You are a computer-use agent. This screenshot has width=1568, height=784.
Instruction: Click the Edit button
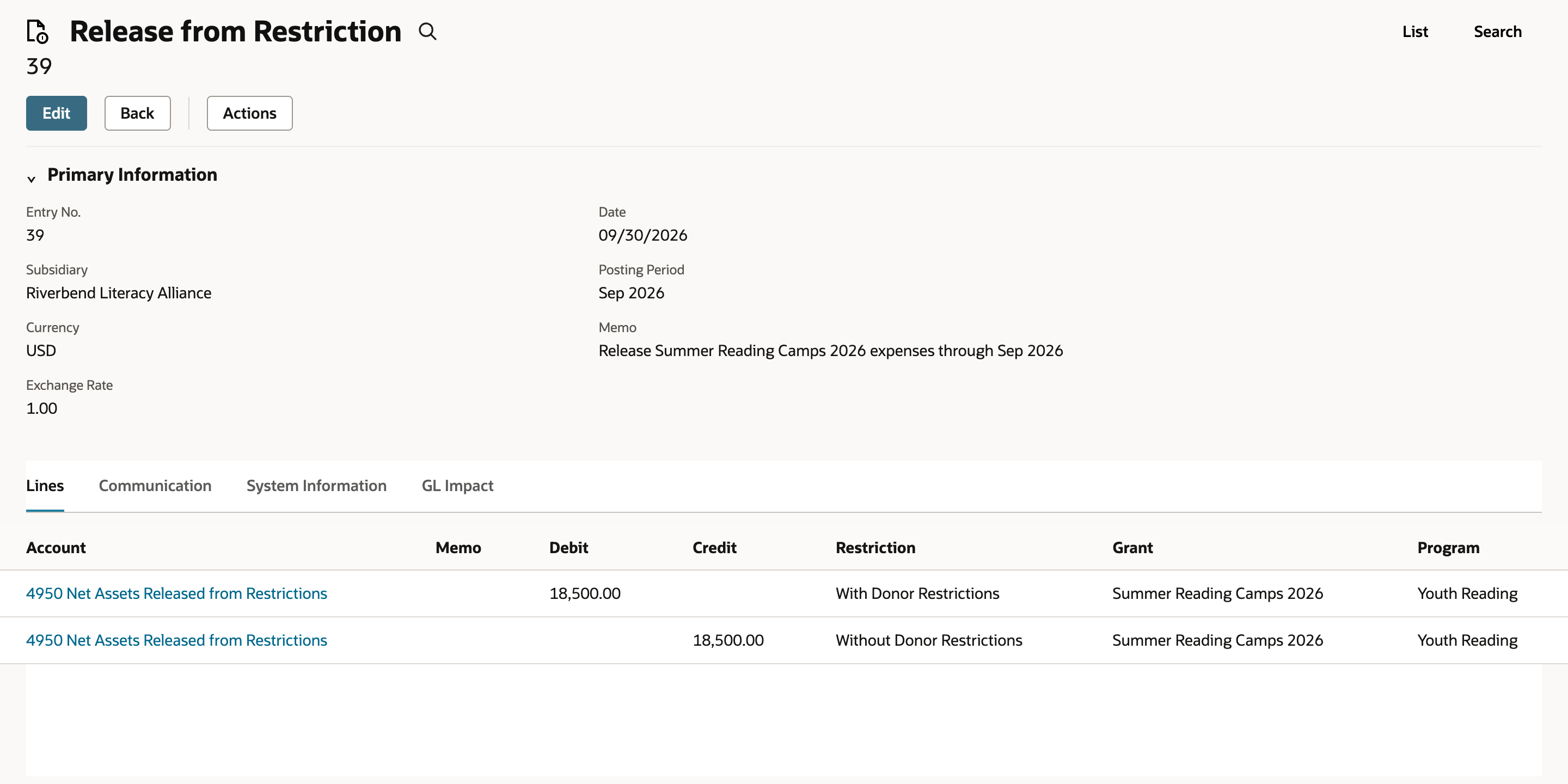[56, 113]
